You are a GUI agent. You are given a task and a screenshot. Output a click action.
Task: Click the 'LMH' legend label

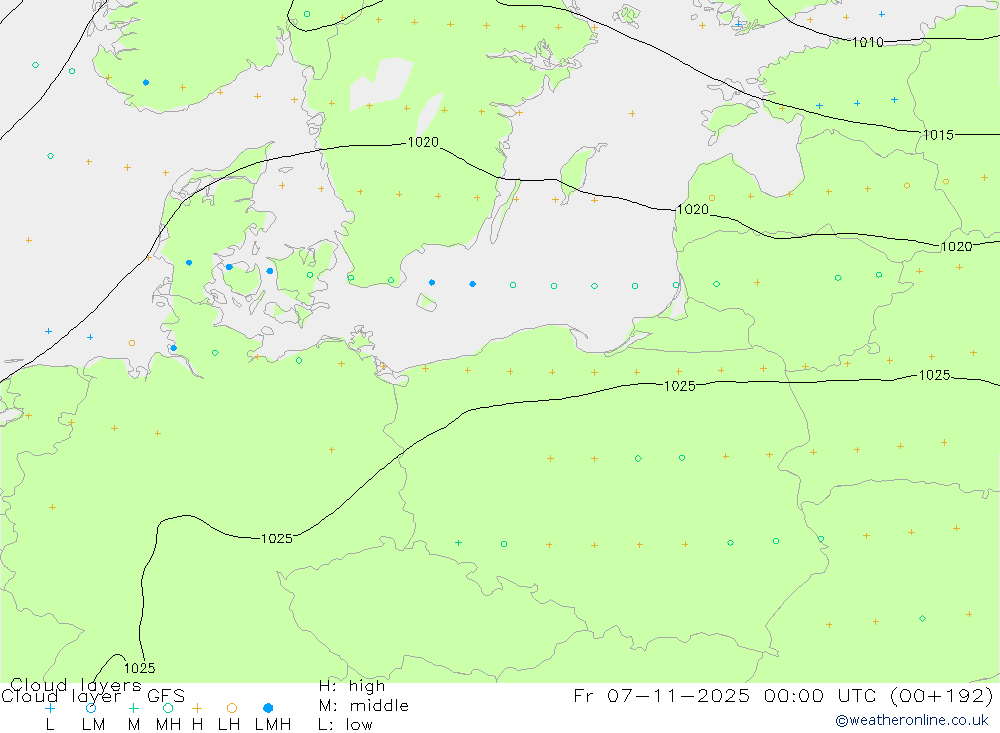coord(273,725)
